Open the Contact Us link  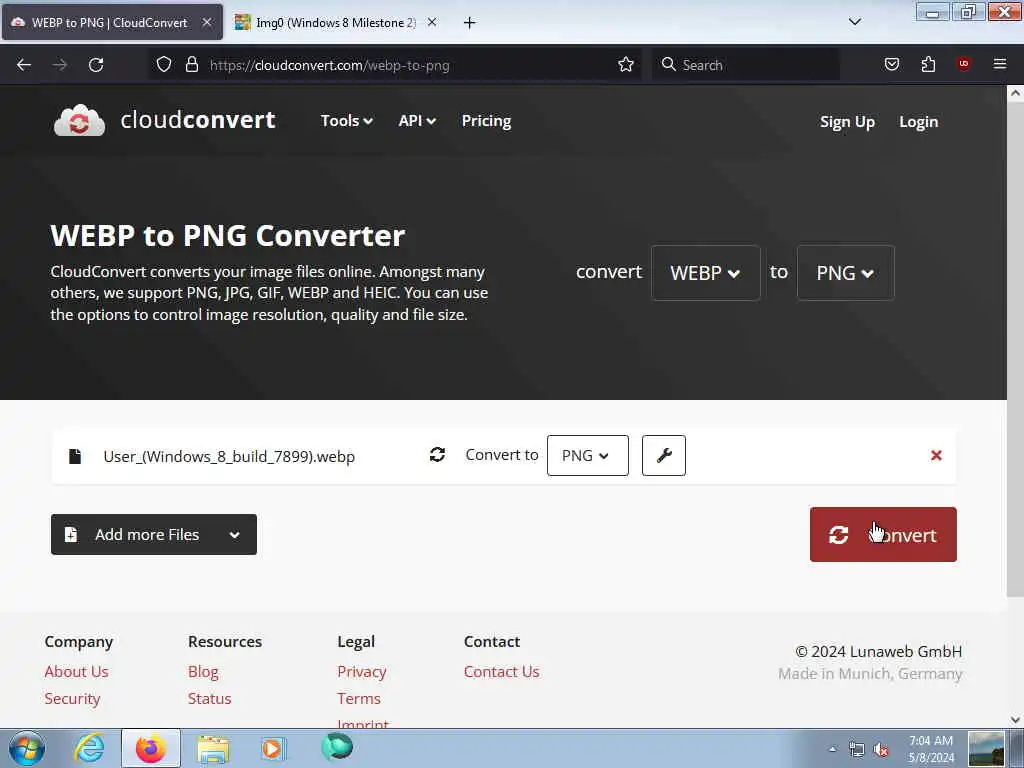[x=502, y=671]
